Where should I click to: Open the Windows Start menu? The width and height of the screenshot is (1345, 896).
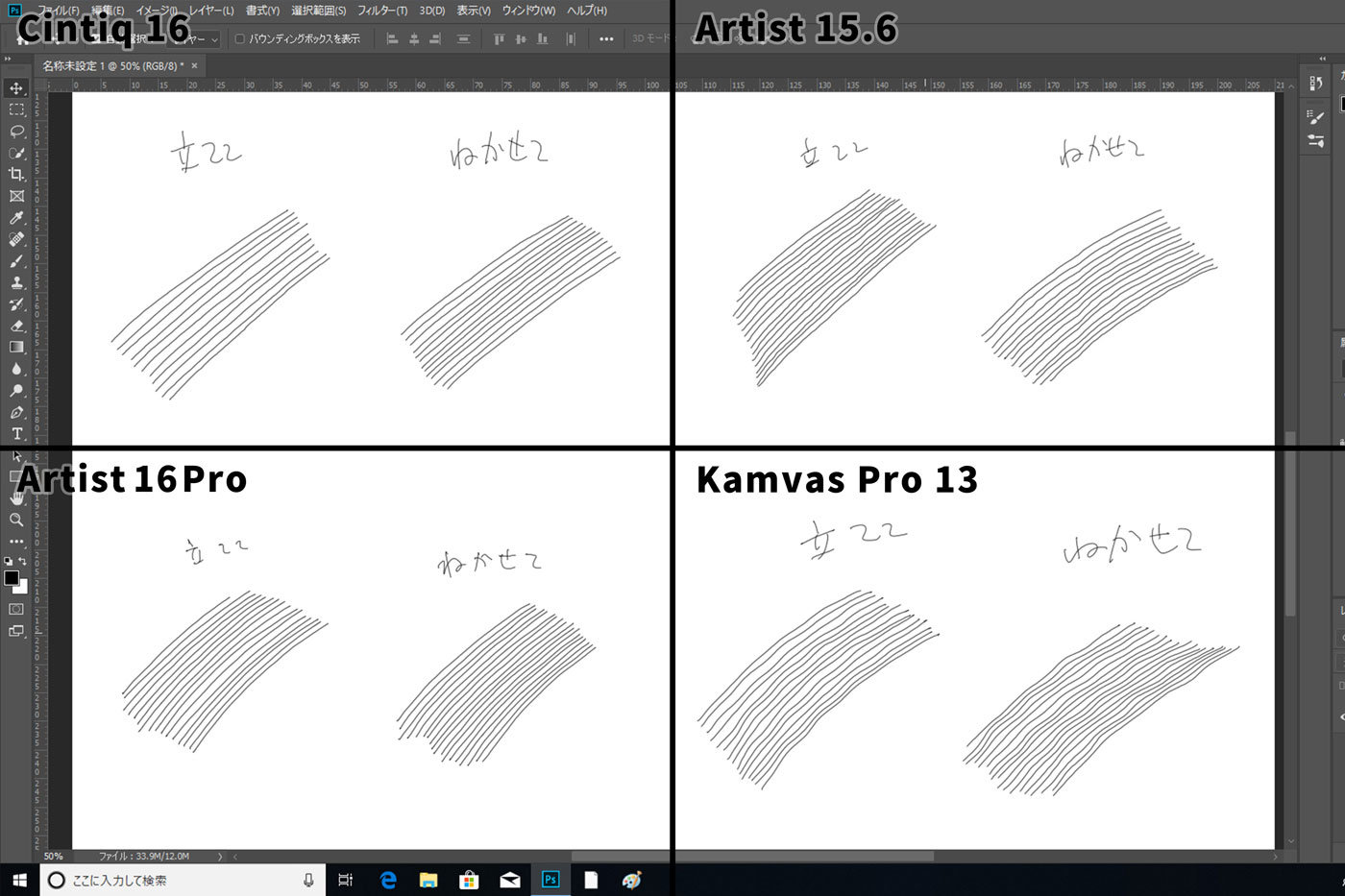pos(19,880)
